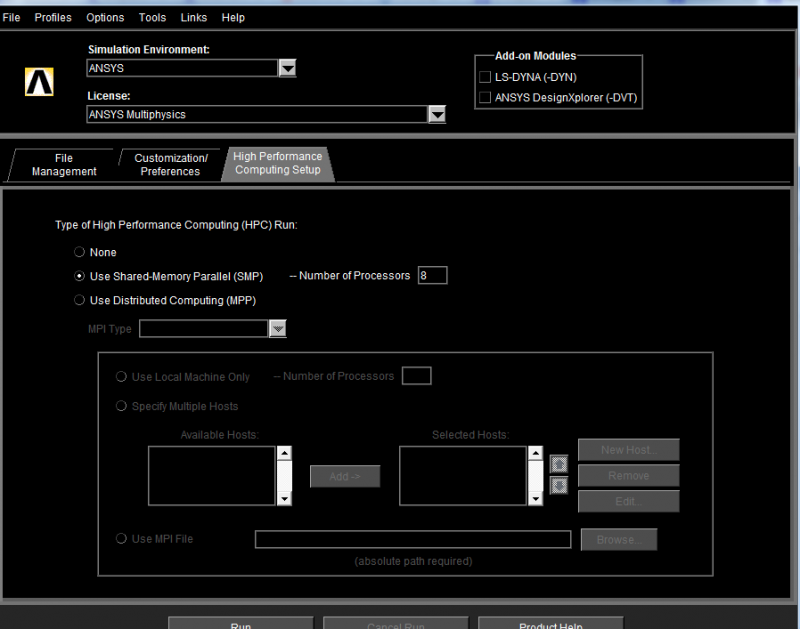
Task: Click the Run button
Action: tap(241, 623)
